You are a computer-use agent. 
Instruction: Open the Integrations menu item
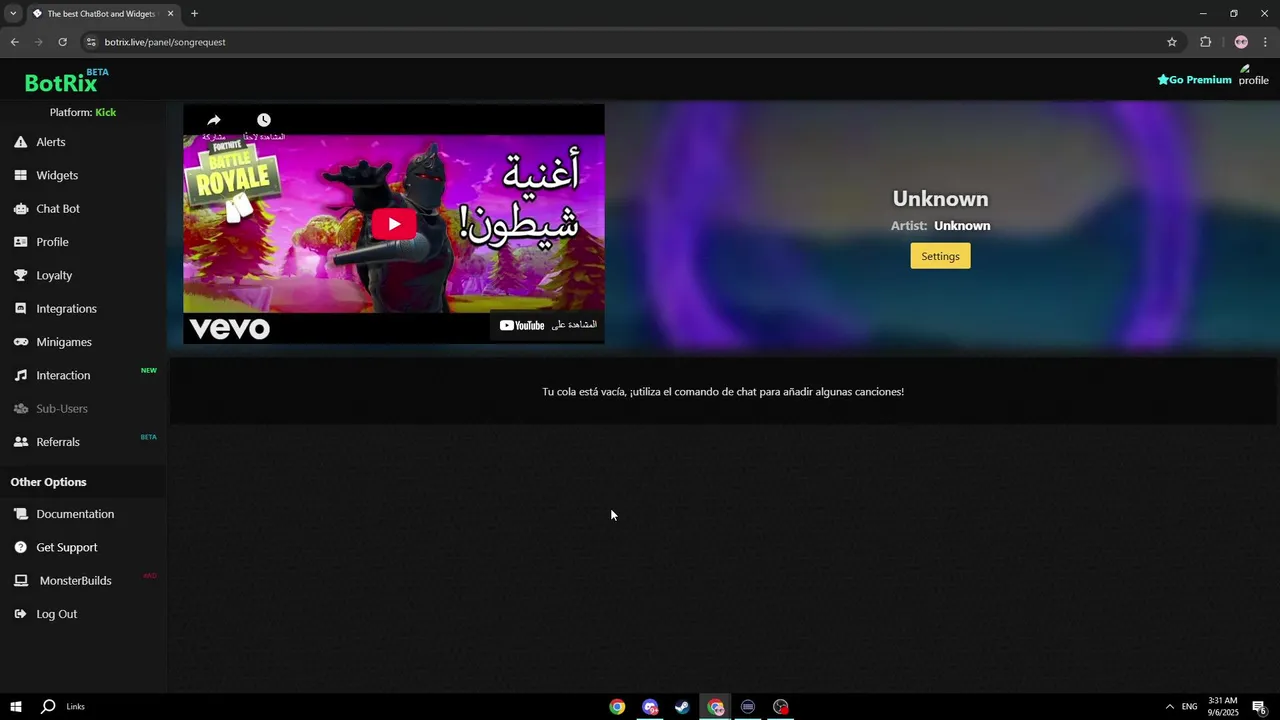click(67, 309)
